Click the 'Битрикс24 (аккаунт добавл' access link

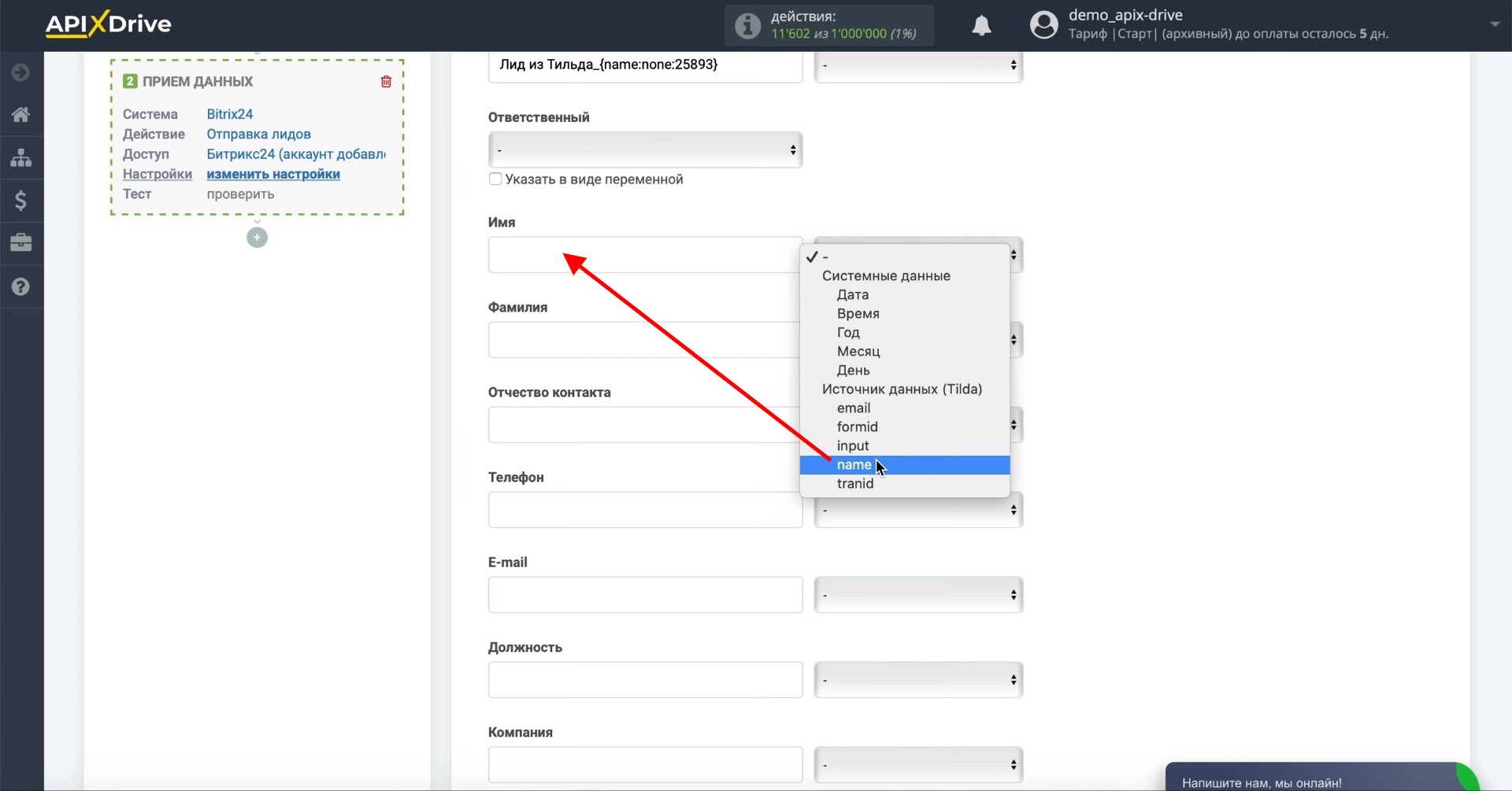[296, 154]
